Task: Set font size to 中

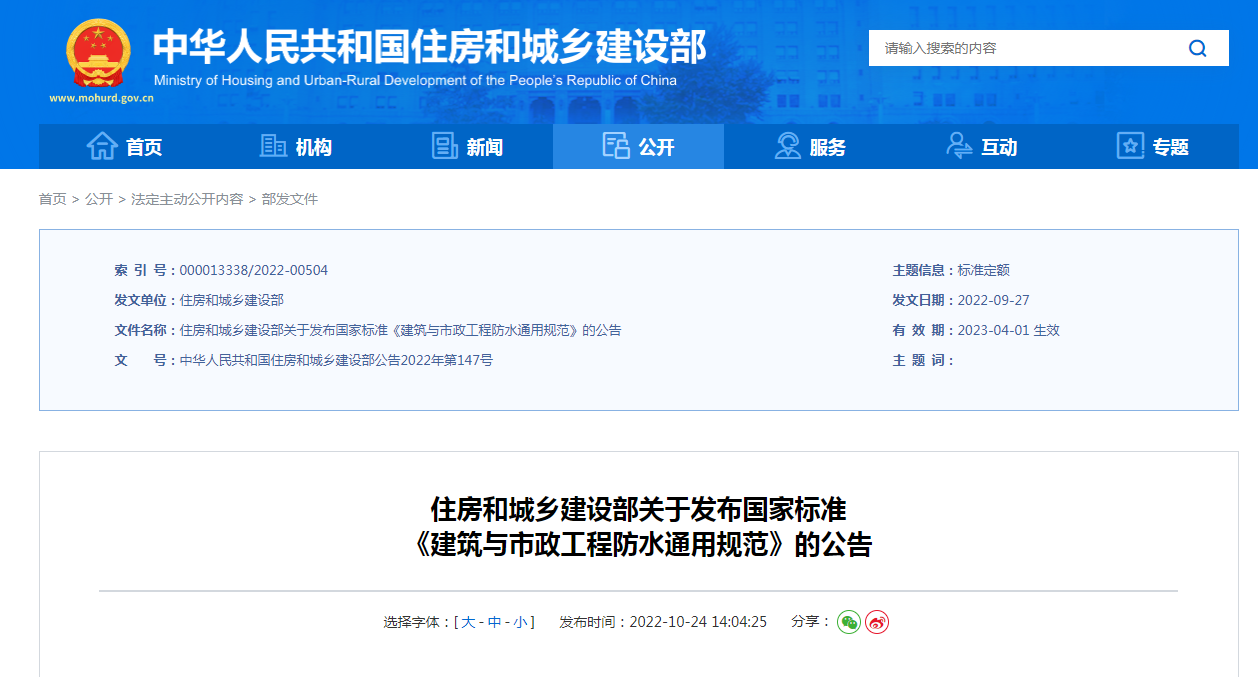Action: 494,622
